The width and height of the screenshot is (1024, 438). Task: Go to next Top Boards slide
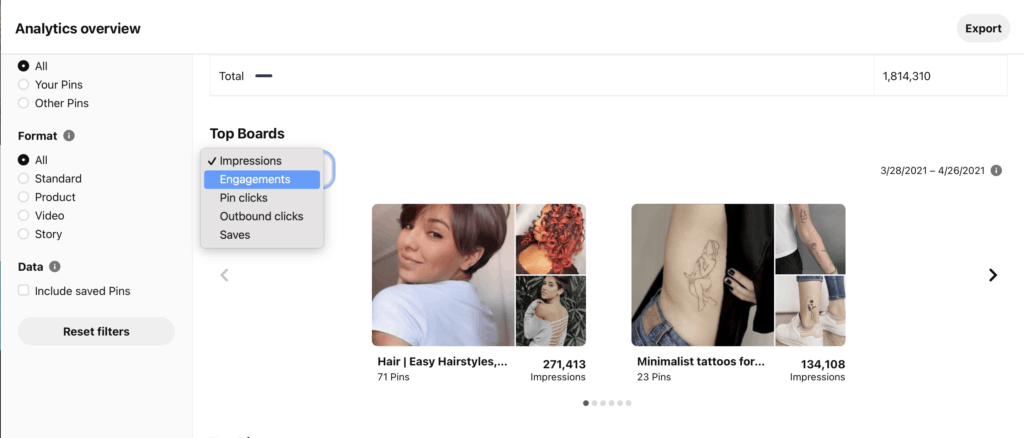993,275
